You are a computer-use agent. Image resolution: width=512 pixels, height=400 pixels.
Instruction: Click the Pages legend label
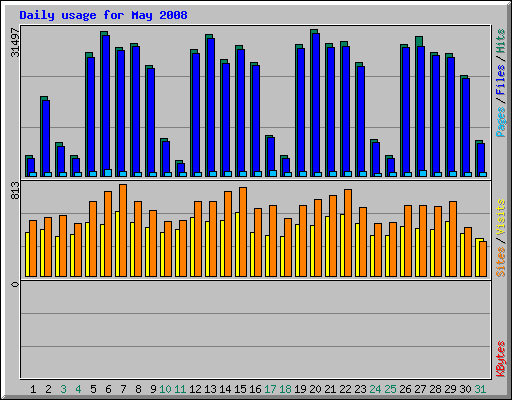coord(500,122)
